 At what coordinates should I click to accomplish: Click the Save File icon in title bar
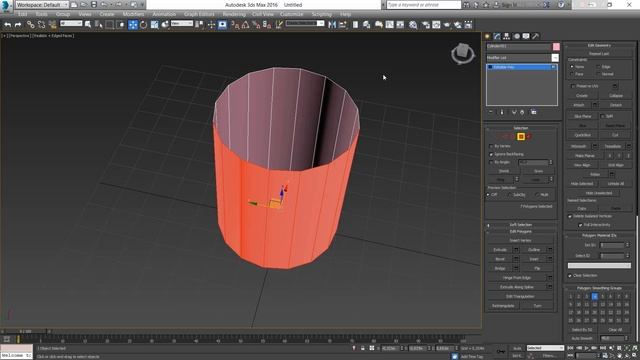94,5
